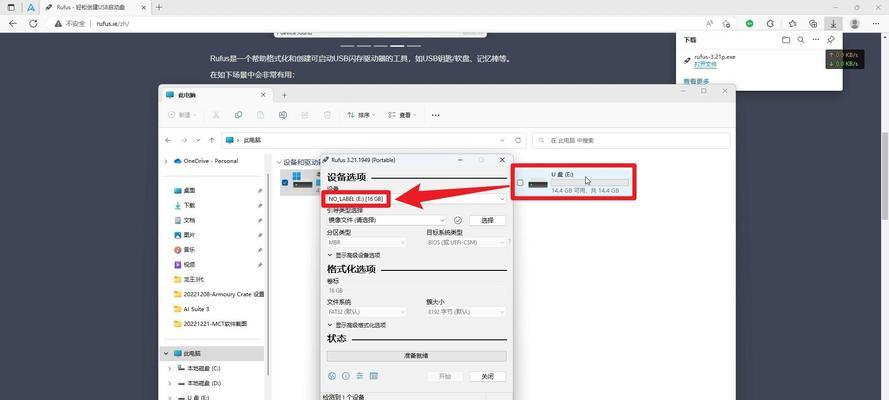Collapse 此电脑 node in navigation tree
Image resolution: width=889 pixels, height=400 pixels.
click(166, 354)
